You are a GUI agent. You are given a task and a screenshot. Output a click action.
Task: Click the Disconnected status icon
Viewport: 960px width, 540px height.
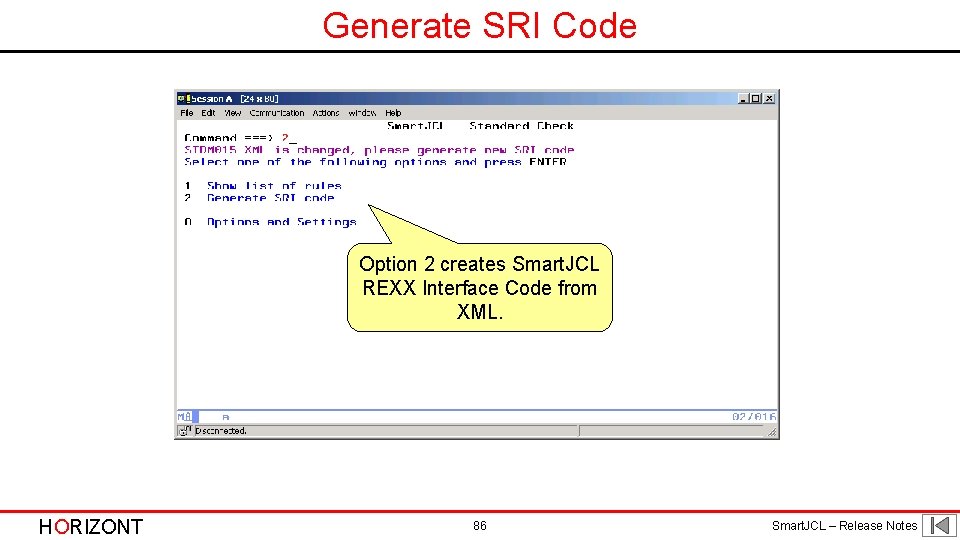(x=184, y=431)
